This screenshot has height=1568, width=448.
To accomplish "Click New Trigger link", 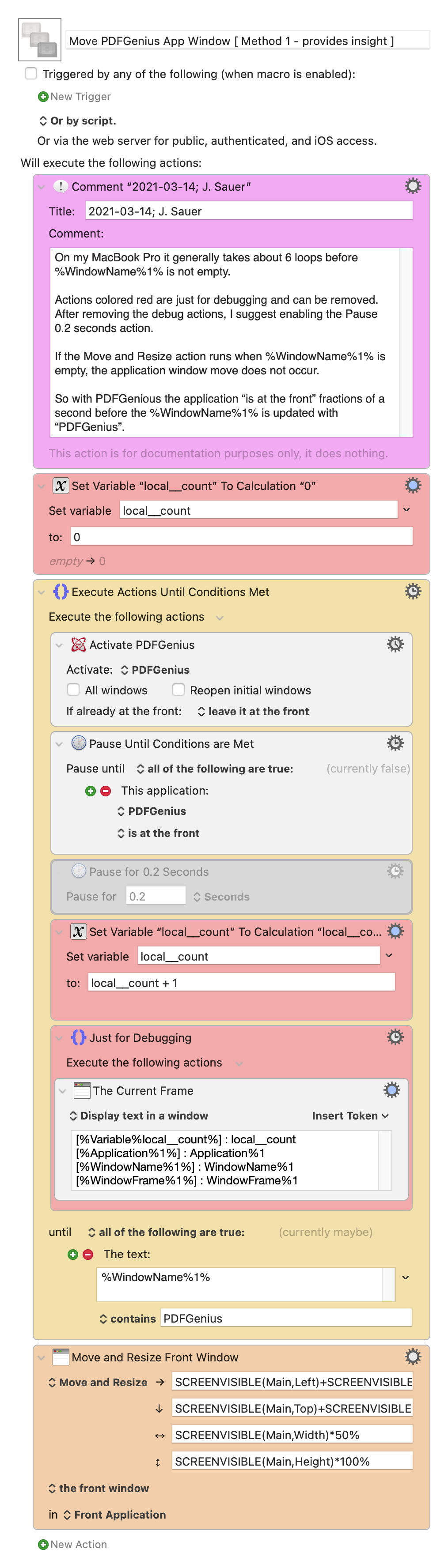I will pyautogui.click(x=74, y=96).
